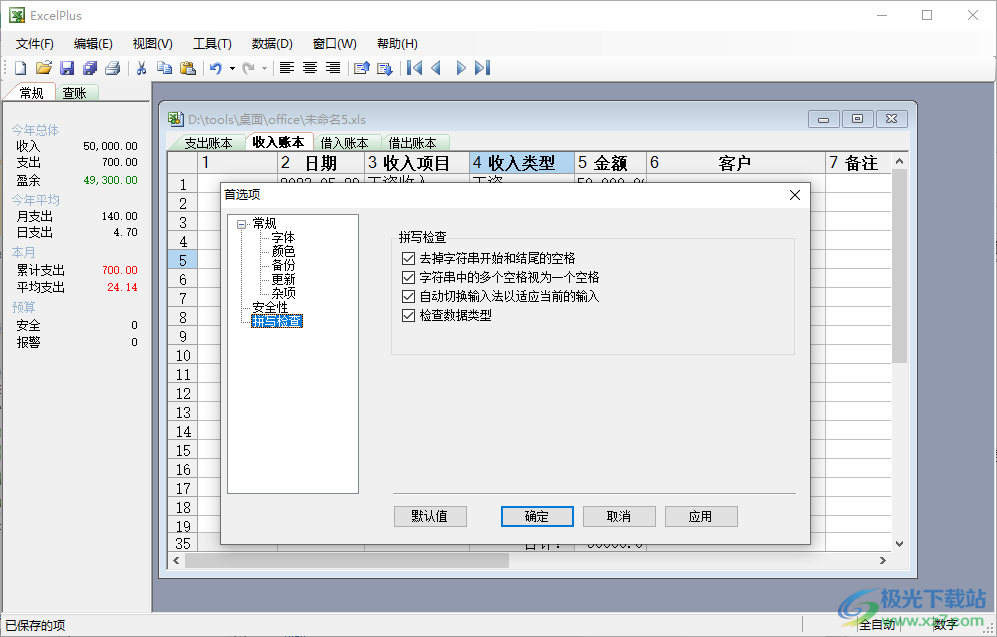
Task: Toggle 字符串中的多个空格视为一个空格 checkbox
Action: 408,277
